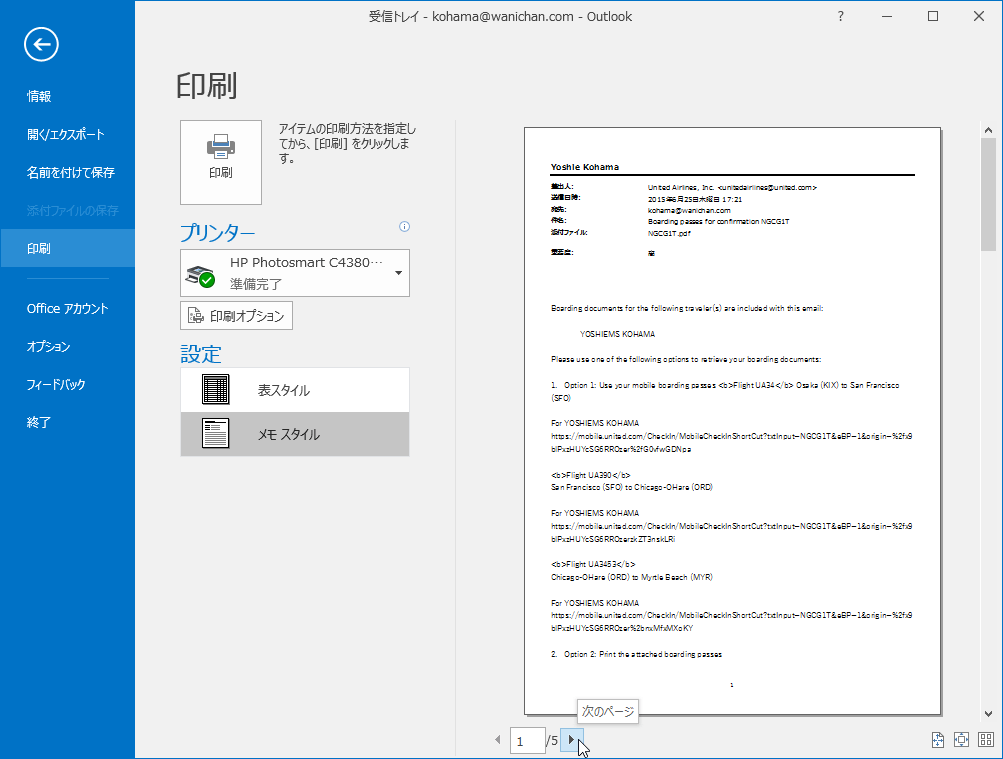The height and width of the screenshot is (759, 1003).
Task: Click the 設定 heading text
Action: [x=201, y=354]
